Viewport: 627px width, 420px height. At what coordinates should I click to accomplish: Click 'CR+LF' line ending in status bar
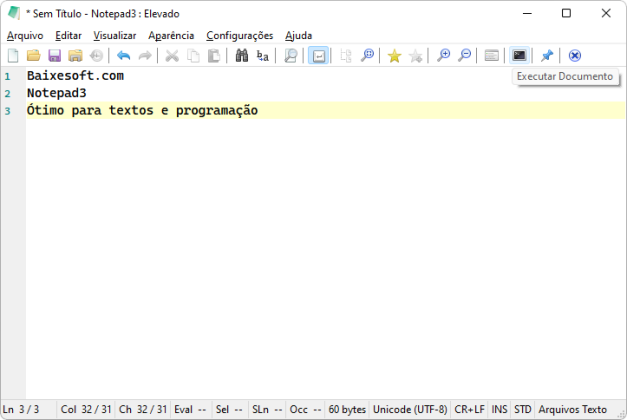469,410
